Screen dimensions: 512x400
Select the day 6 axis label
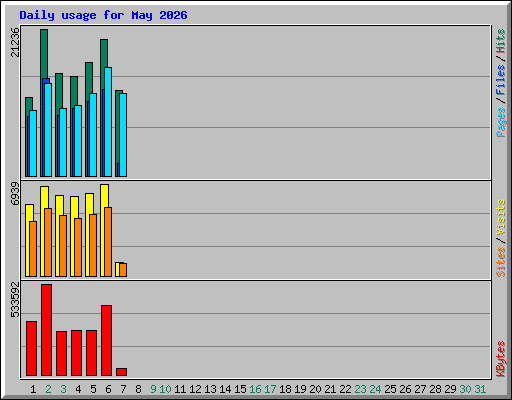[108, 389]
